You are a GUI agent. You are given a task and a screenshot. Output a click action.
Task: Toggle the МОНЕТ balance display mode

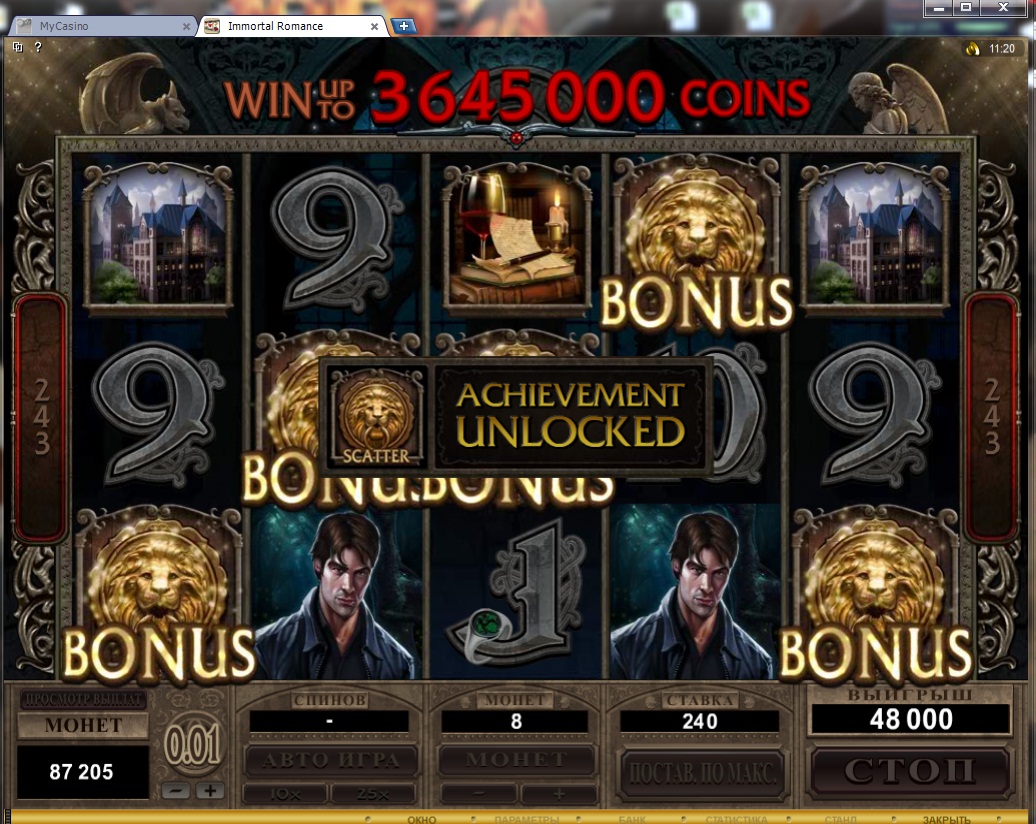(x=83, y=725)
